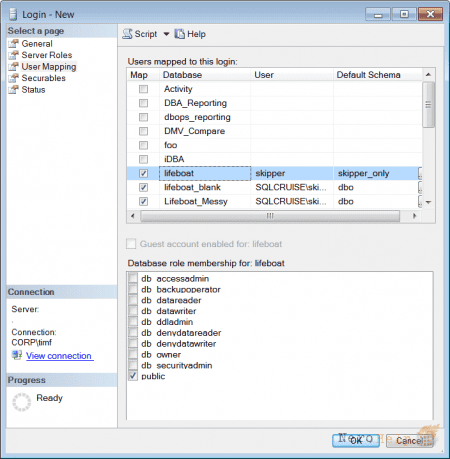Select the Activity database row
Viewport: 450px width, 459px height.
tap(275, 89)
